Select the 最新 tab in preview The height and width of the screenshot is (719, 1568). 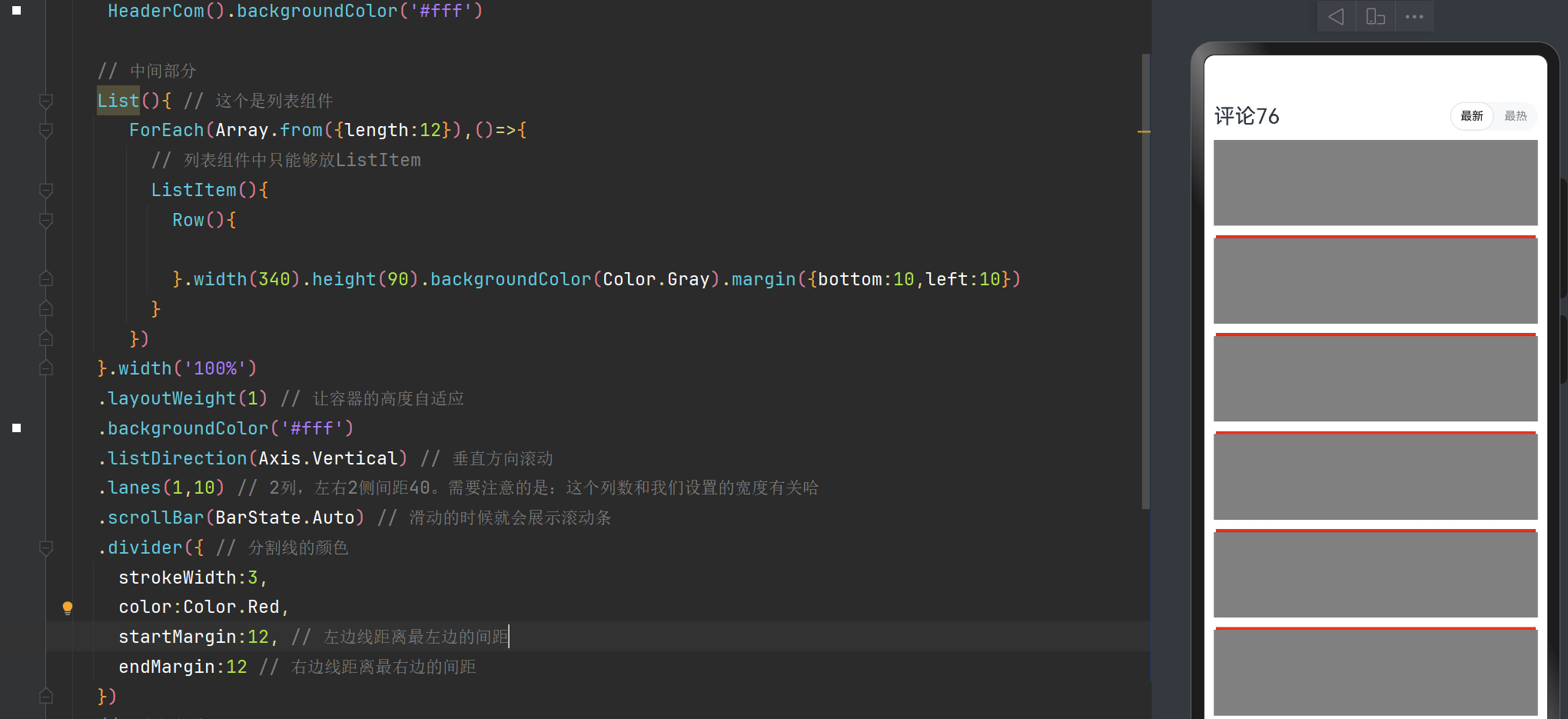click(1472, 116)
